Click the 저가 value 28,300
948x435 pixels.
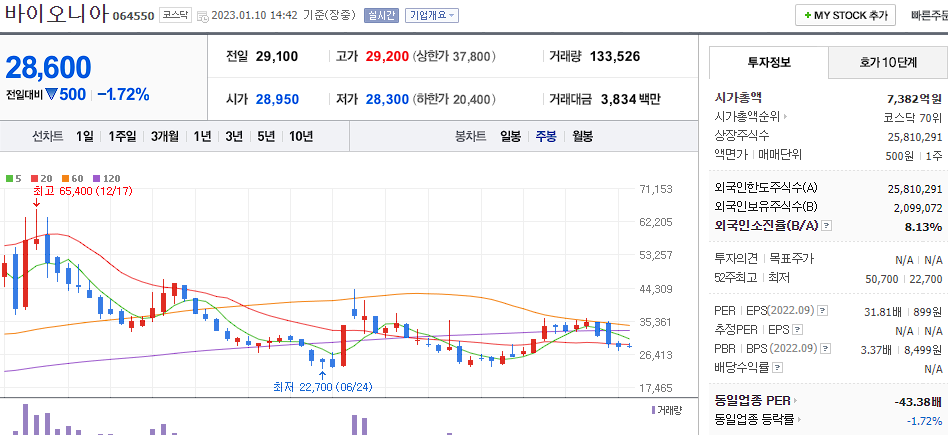(x=387, y=99)
